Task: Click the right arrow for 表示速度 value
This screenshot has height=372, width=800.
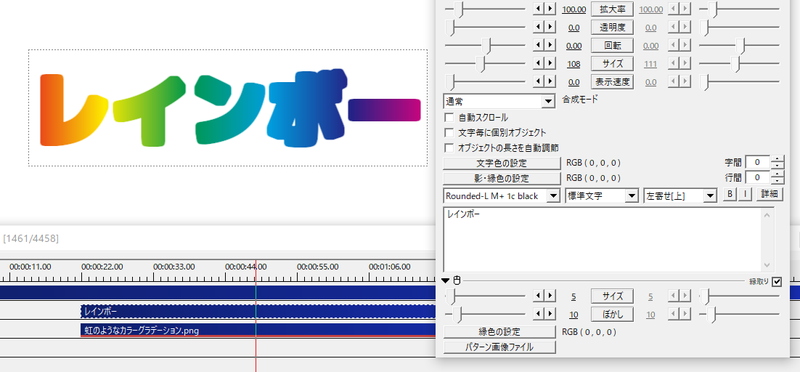Action: [x=550, y=82]
